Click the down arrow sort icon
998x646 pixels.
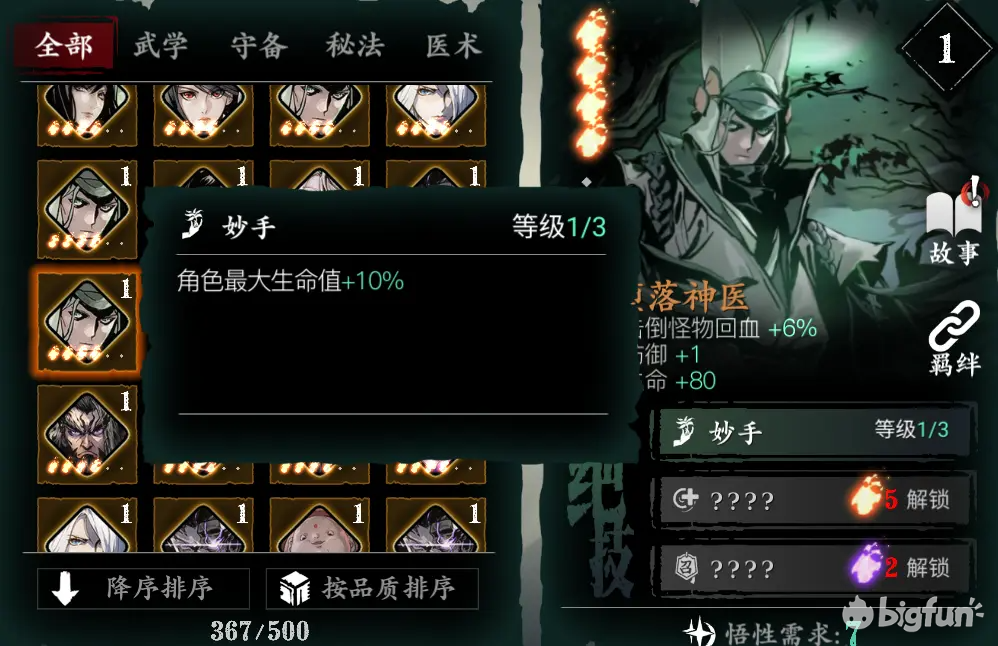coord(65,588)
